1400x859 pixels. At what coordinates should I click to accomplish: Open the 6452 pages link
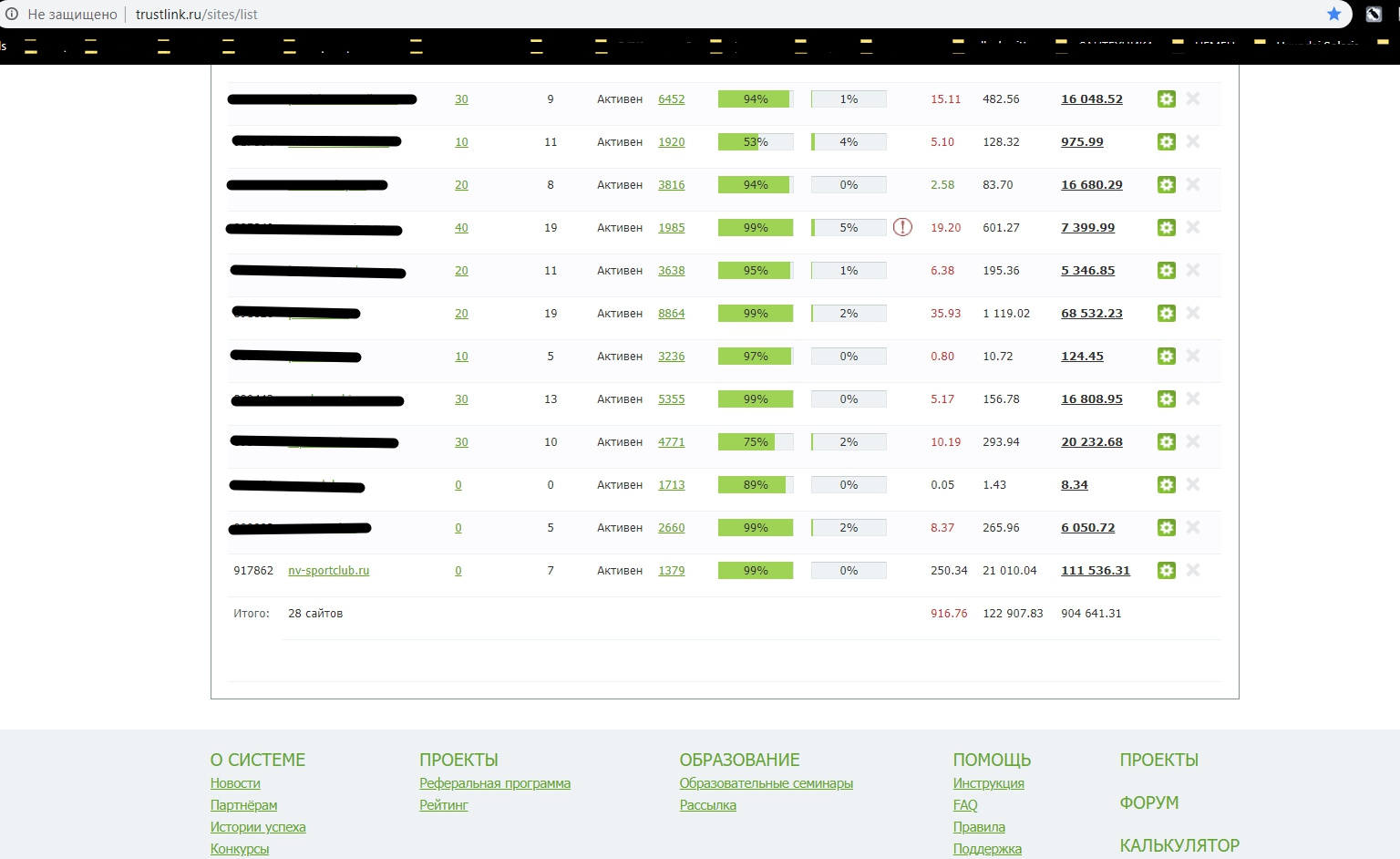[672, 98]
